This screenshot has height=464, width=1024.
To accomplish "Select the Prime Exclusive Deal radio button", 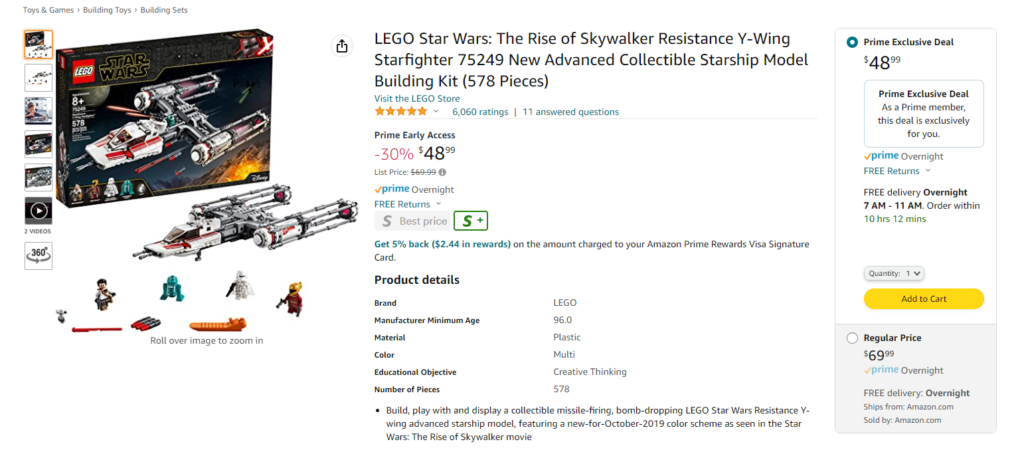I will 852,42.
